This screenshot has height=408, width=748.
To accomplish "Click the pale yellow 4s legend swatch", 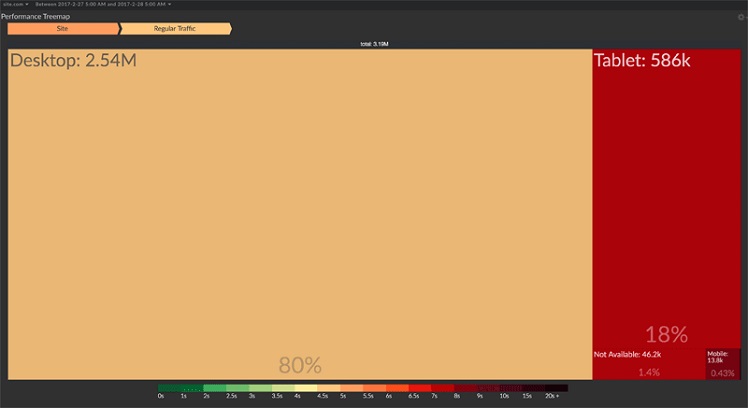I will point(306,388).
